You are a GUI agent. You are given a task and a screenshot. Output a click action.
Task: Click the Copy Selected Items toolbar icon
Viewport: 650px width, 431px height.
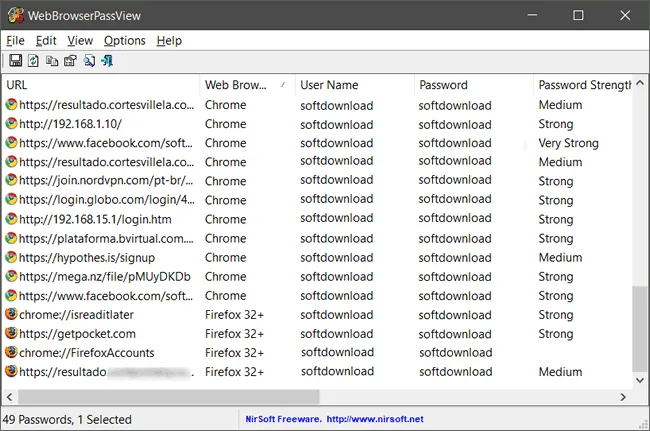52,61
